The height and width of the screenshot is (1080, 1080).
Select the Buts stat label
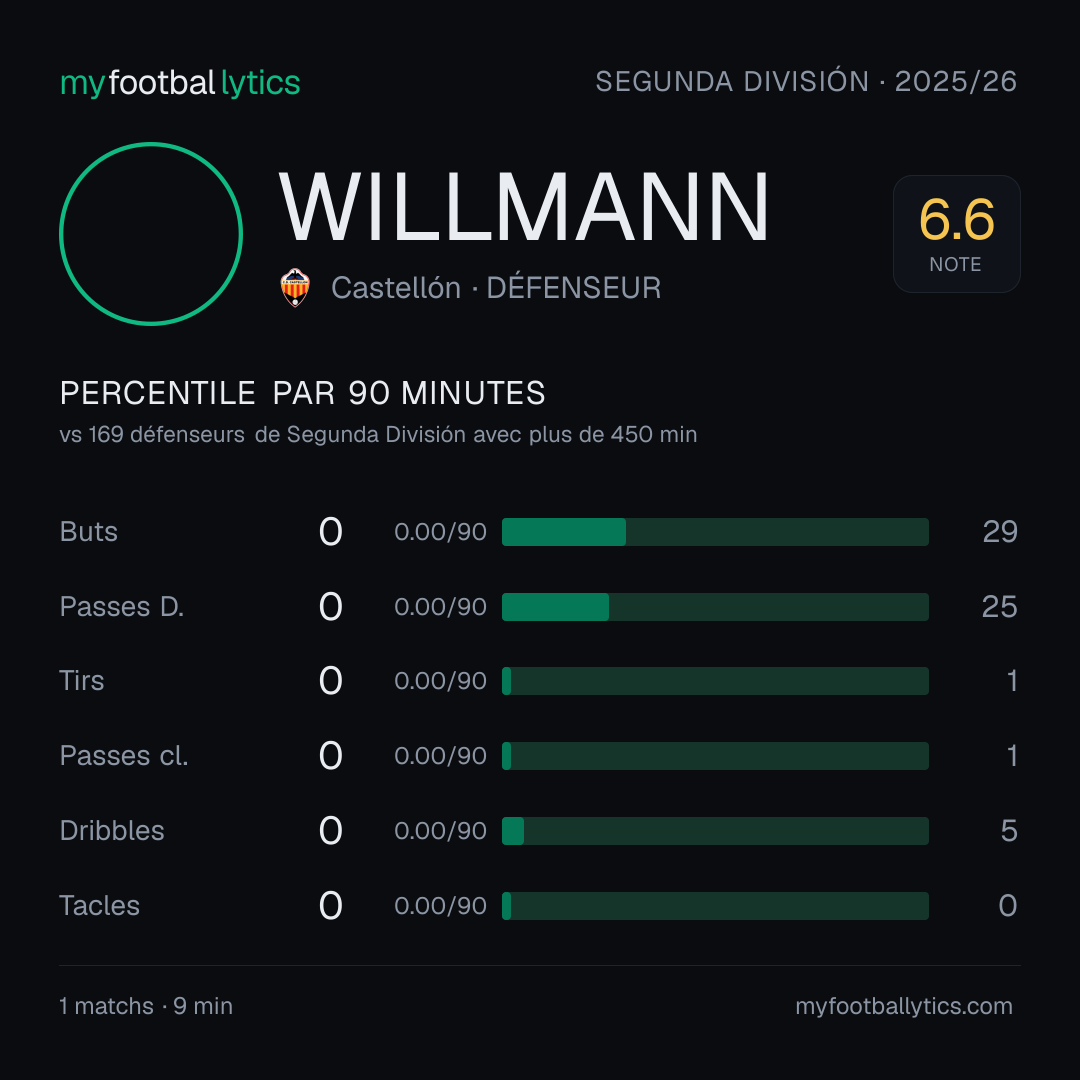point(89,532)
